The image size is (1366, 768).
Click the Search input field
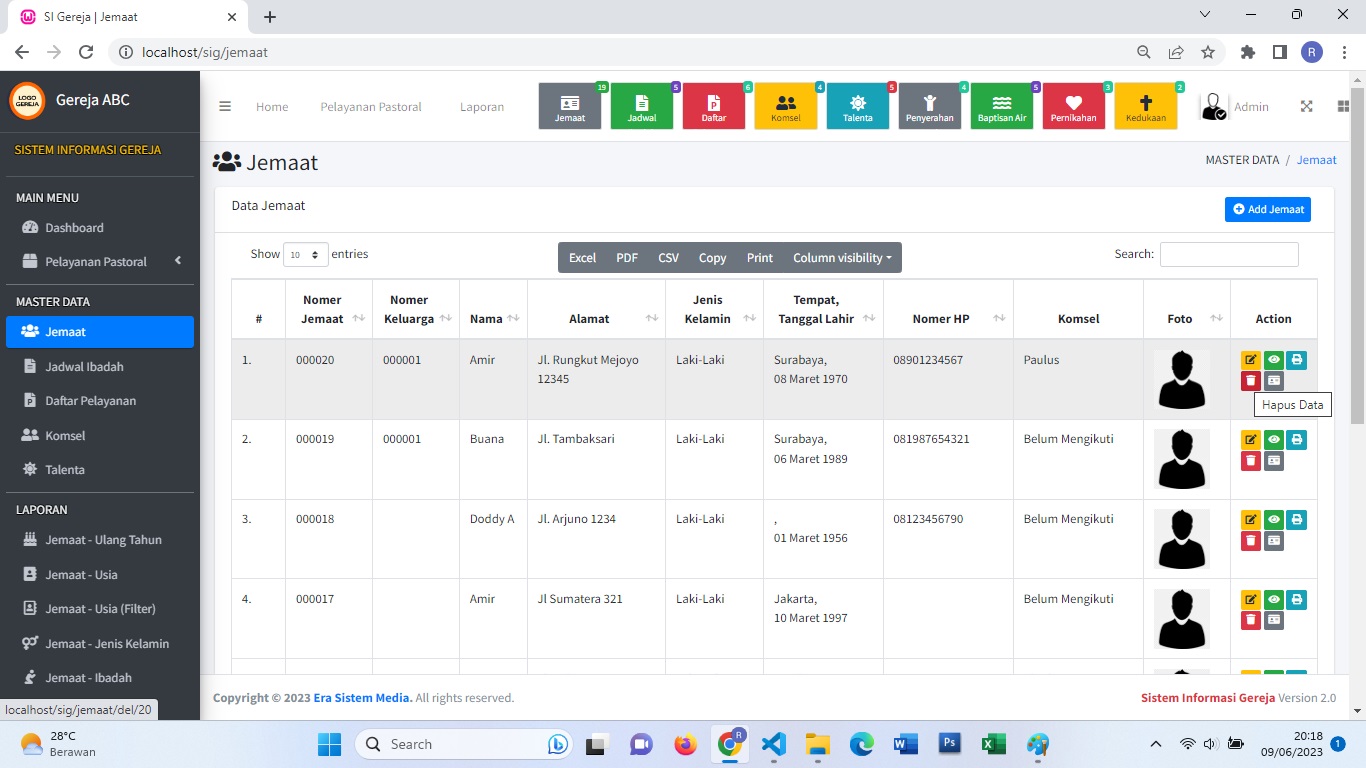1228,255
